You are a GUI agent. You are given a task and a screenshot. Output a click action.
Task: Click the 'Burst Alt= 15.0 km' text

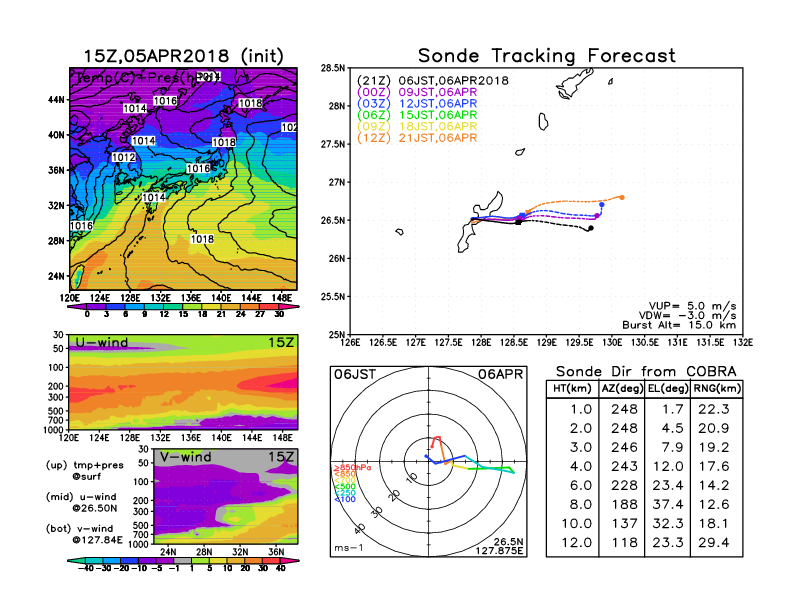679,325
